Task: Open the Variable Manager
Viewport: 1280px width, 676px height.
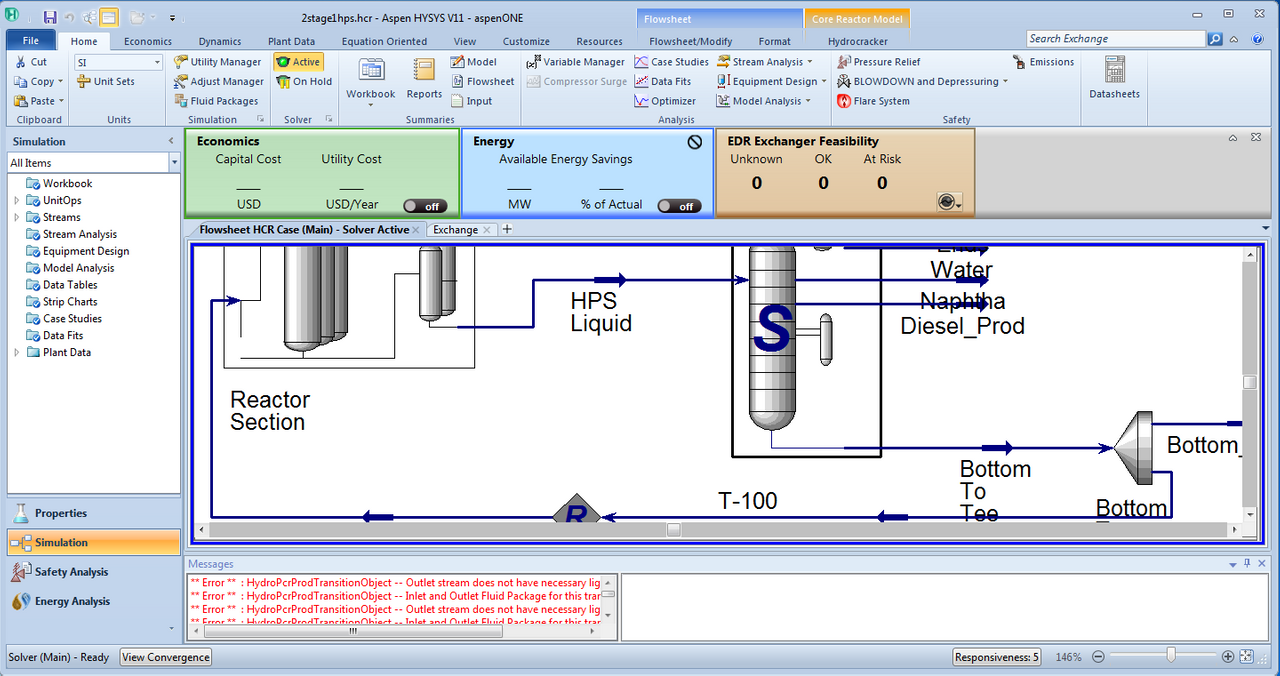Action: click(x=576, y=62)
